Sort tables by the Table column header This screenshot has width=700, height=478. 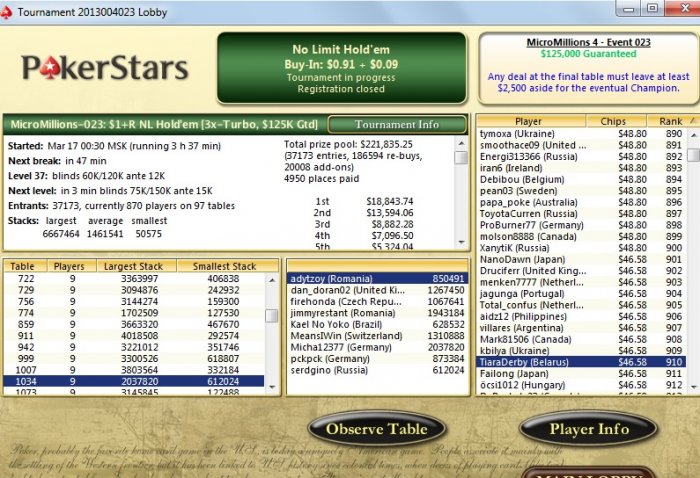25,266
